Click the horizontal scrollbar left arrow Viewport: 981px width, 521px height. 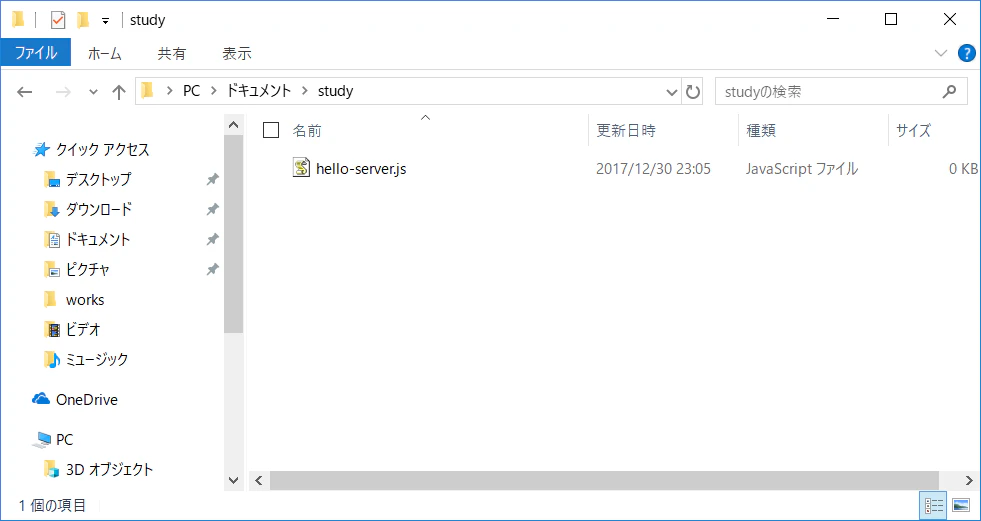(258, 480)
